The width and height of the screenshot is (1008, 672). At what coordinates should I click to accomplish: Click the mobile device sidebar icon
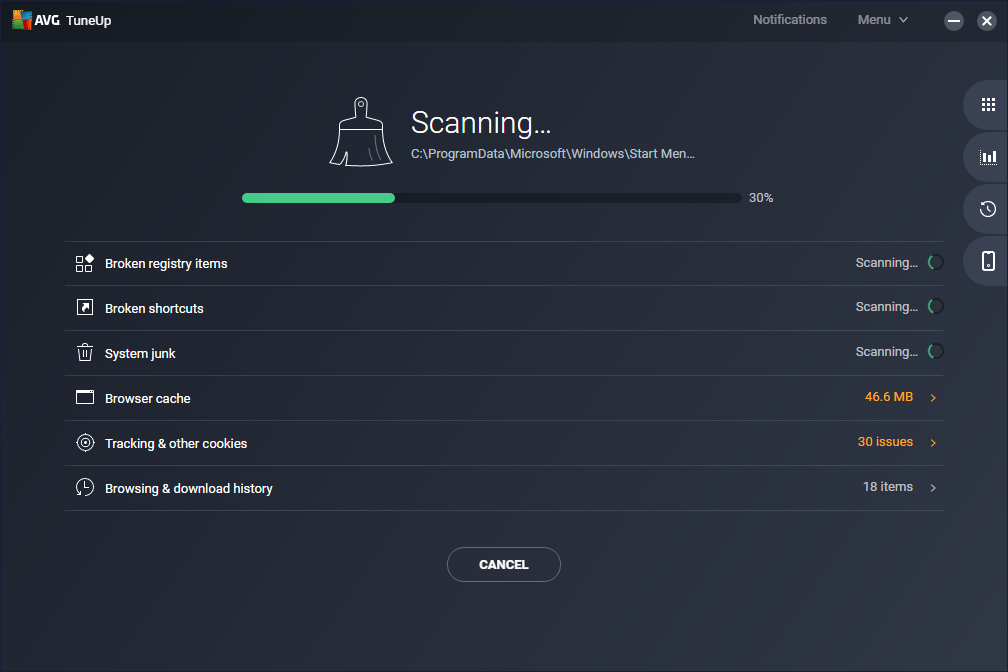(x=988, y=261)
